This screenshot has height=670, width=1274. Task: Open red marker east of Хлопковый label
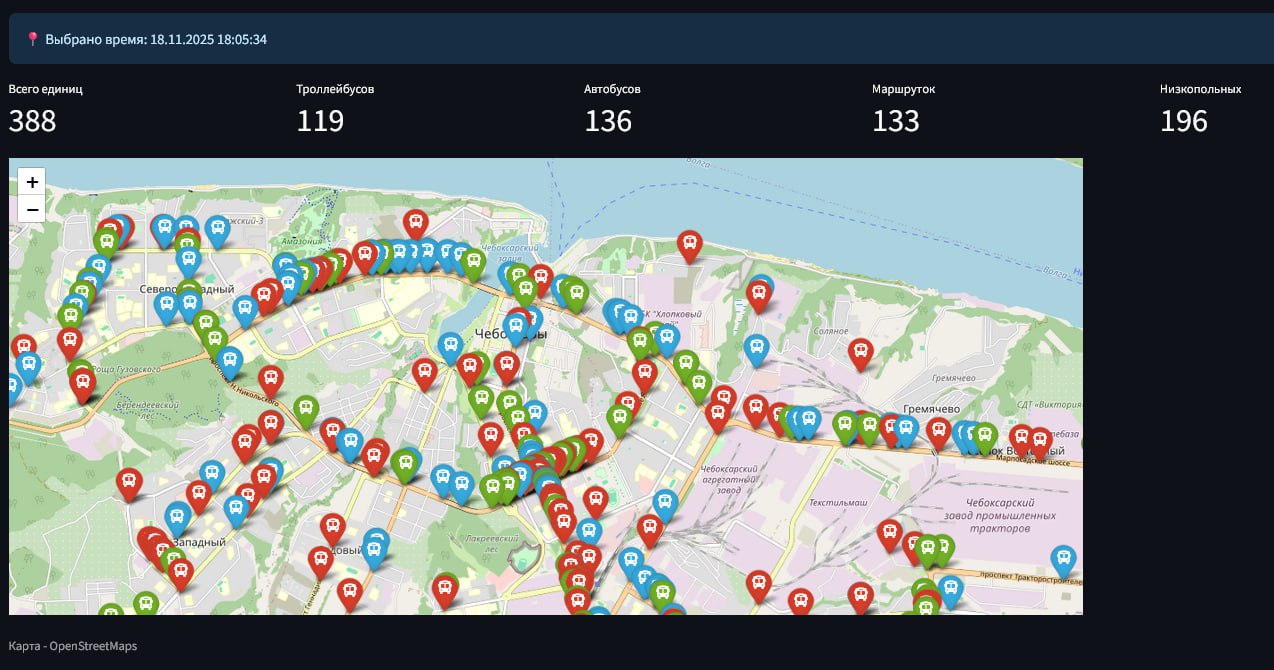coord(758,293)
